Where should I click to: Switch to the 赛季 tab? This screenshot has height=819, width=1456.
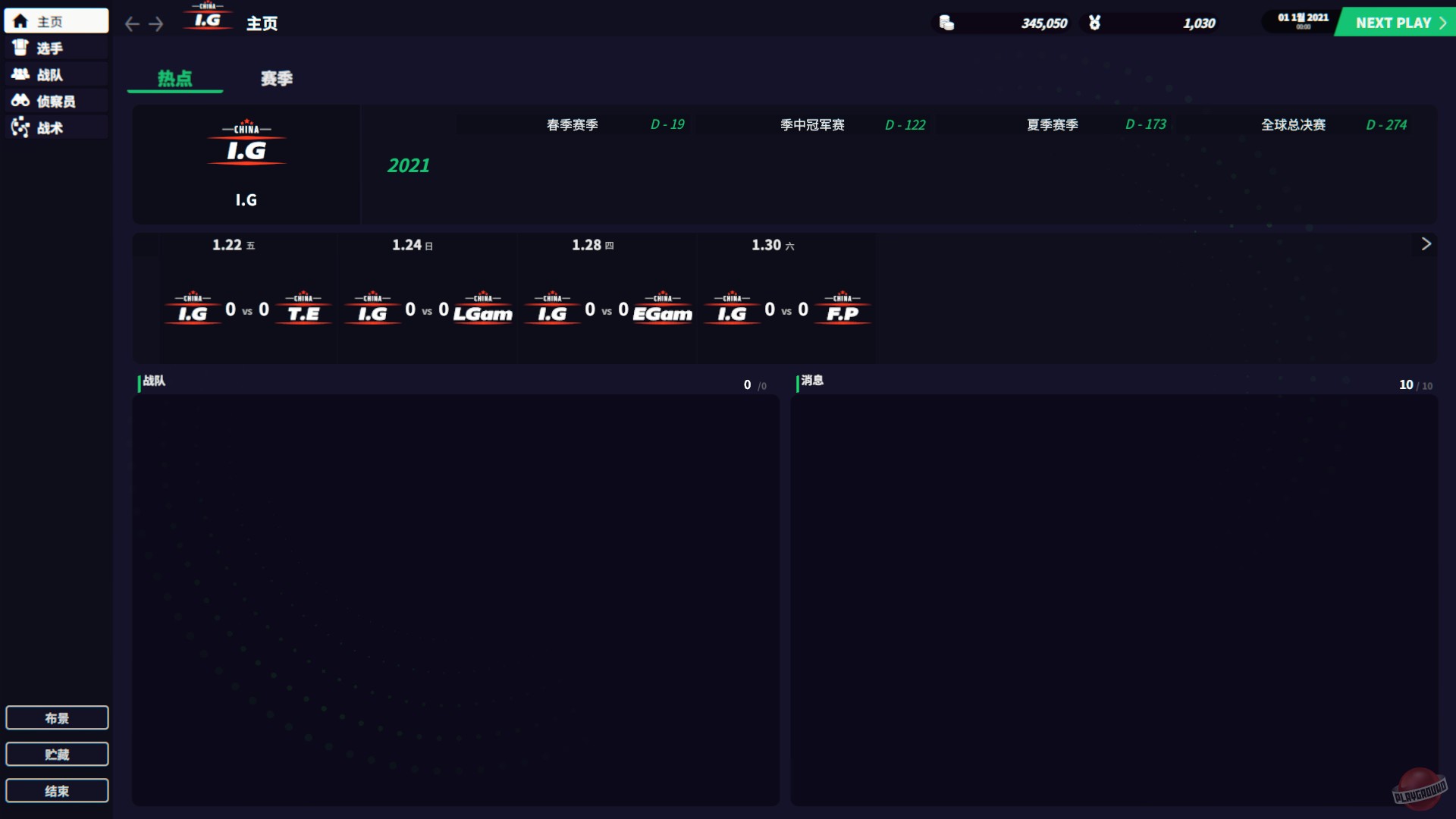(x=275, y=78)
